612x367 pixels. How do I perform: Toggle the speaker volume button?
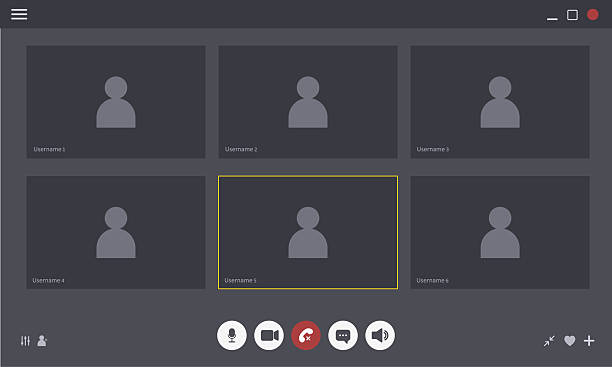coord(380,335)
